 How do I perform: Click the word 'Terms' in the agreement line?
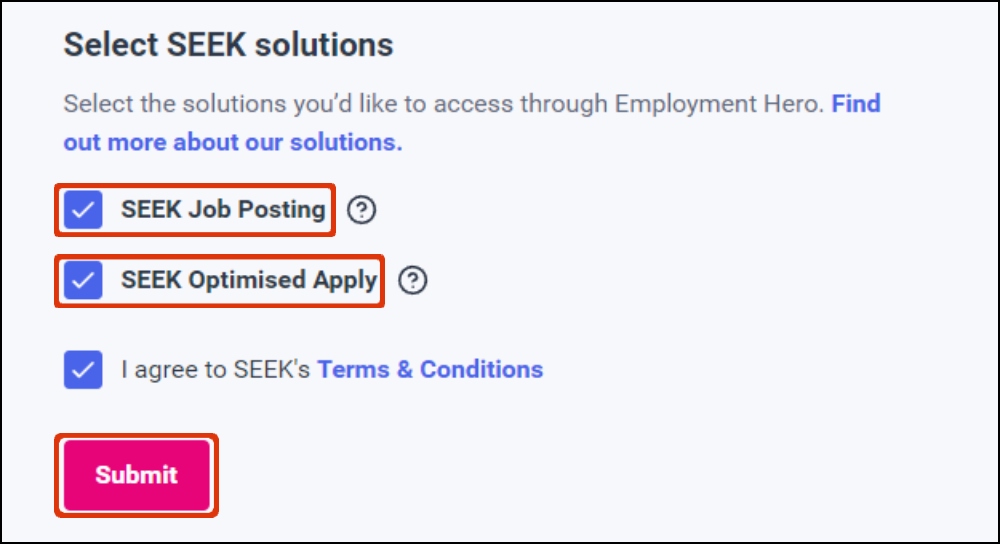coord(351,369)
